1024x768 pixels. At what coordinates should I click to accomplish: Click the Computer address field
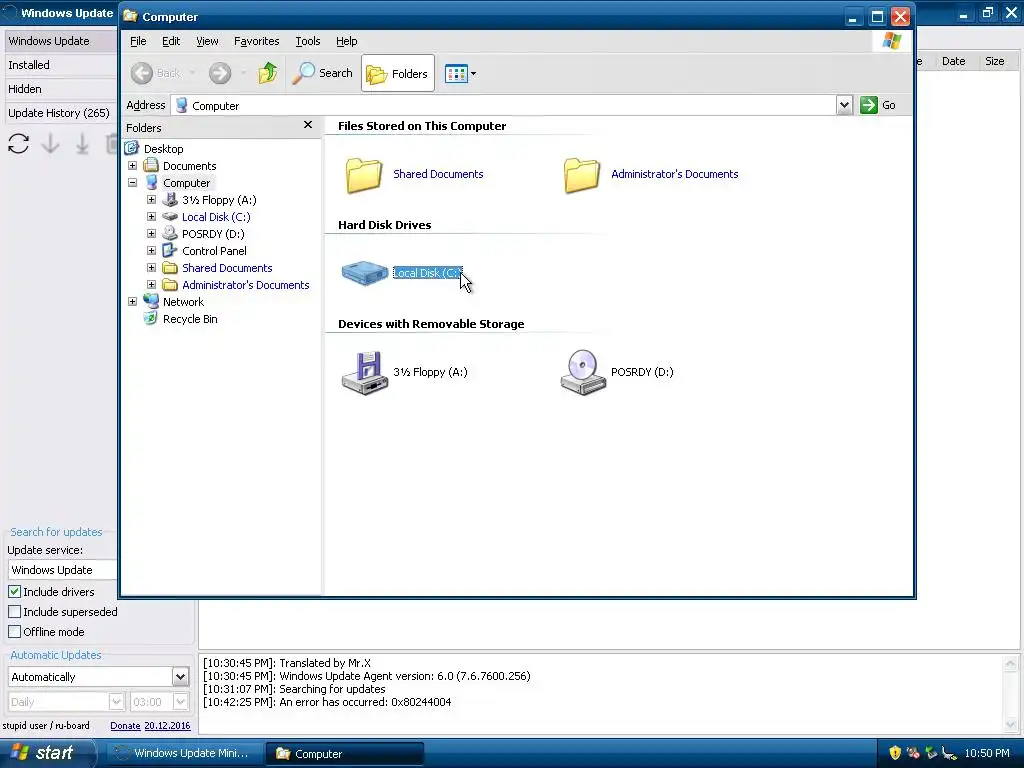point(504,106)
